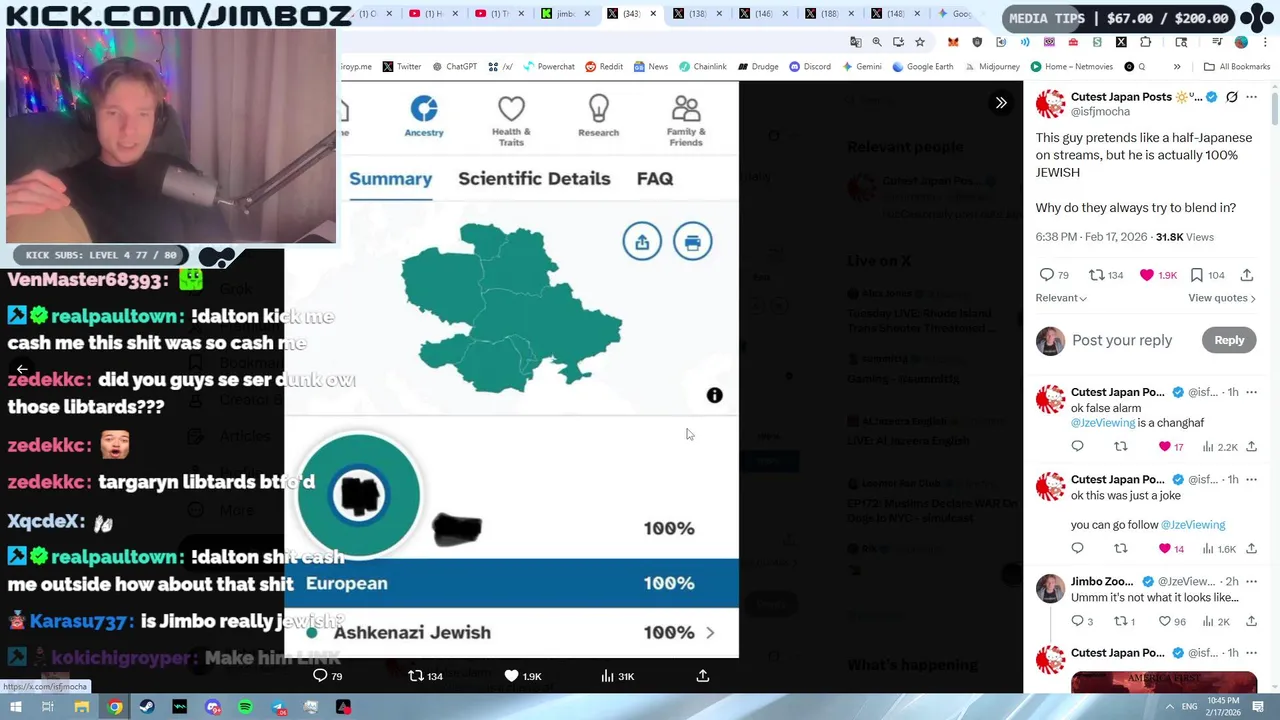Like Jimbo Zoo's reply with 96 likes
The height and width of the screenshot is (720, 1280).
point(1164,622)
